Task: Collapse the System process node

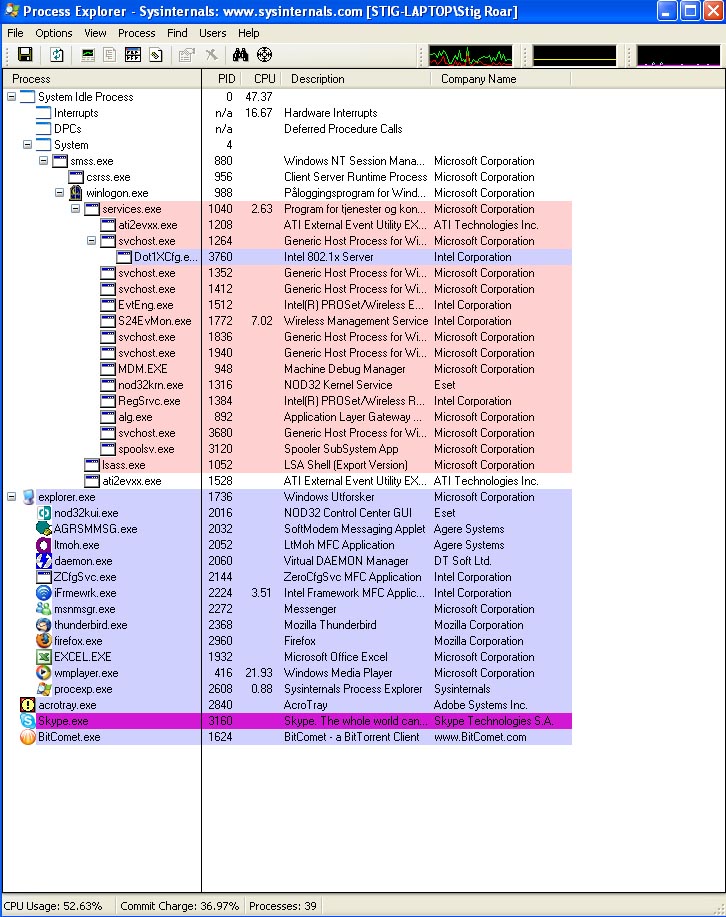Action: pyautogui.click(x=27, y=145)
